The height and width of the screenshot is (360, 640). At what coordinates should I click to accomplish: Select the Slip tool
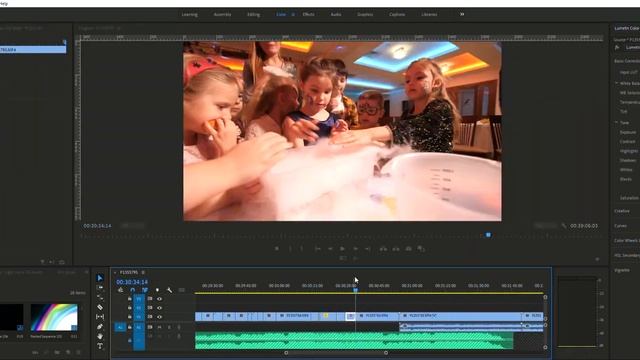click(100, 317)
